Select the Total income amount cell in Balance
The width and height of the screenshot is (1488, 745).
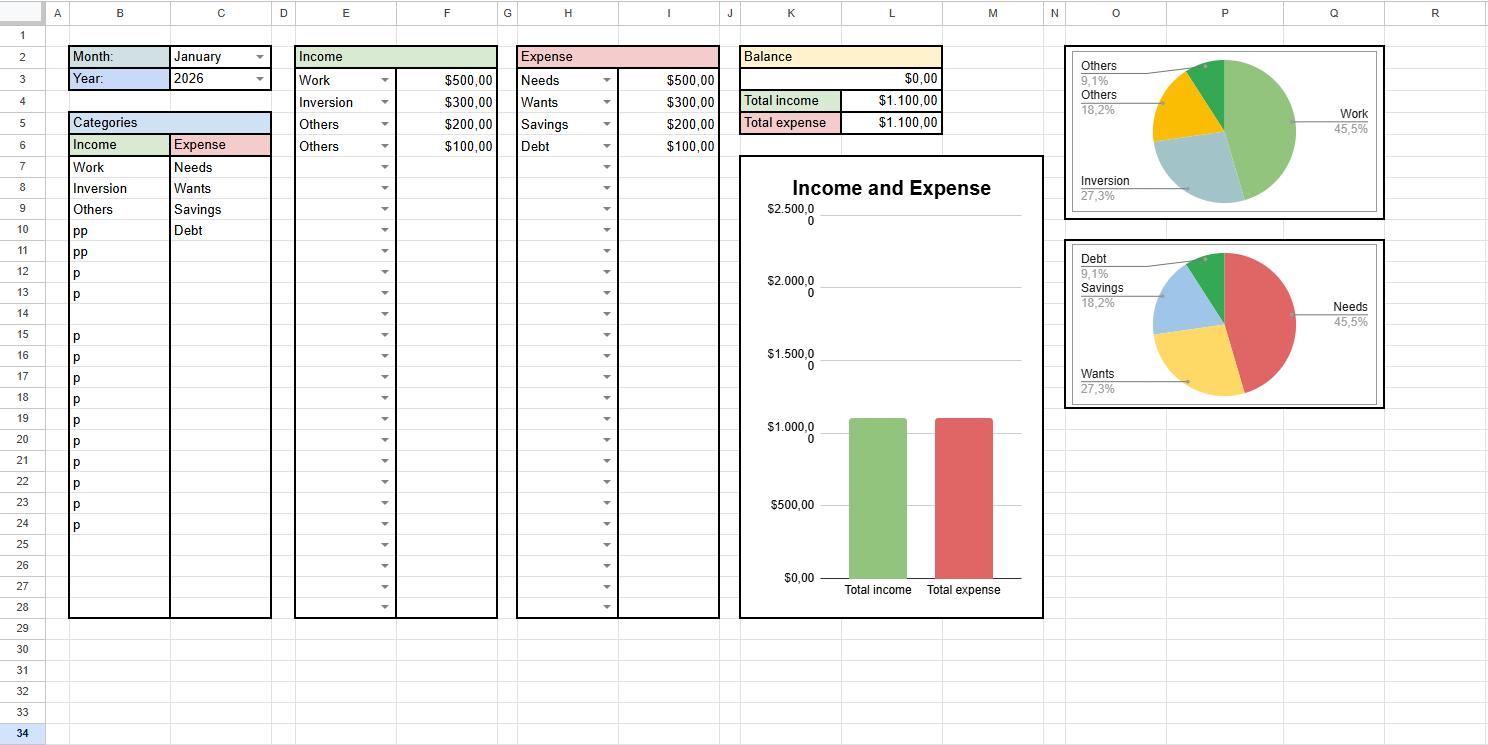891,100
